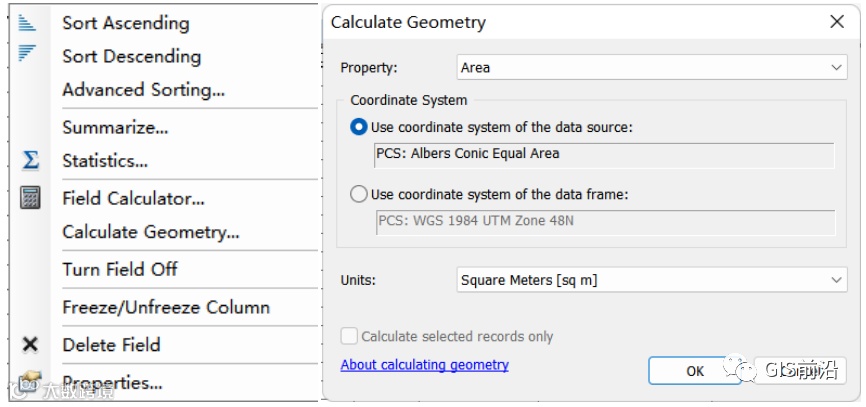
Task: Click Turn Field Off menu item
Action: coord(120,269)
